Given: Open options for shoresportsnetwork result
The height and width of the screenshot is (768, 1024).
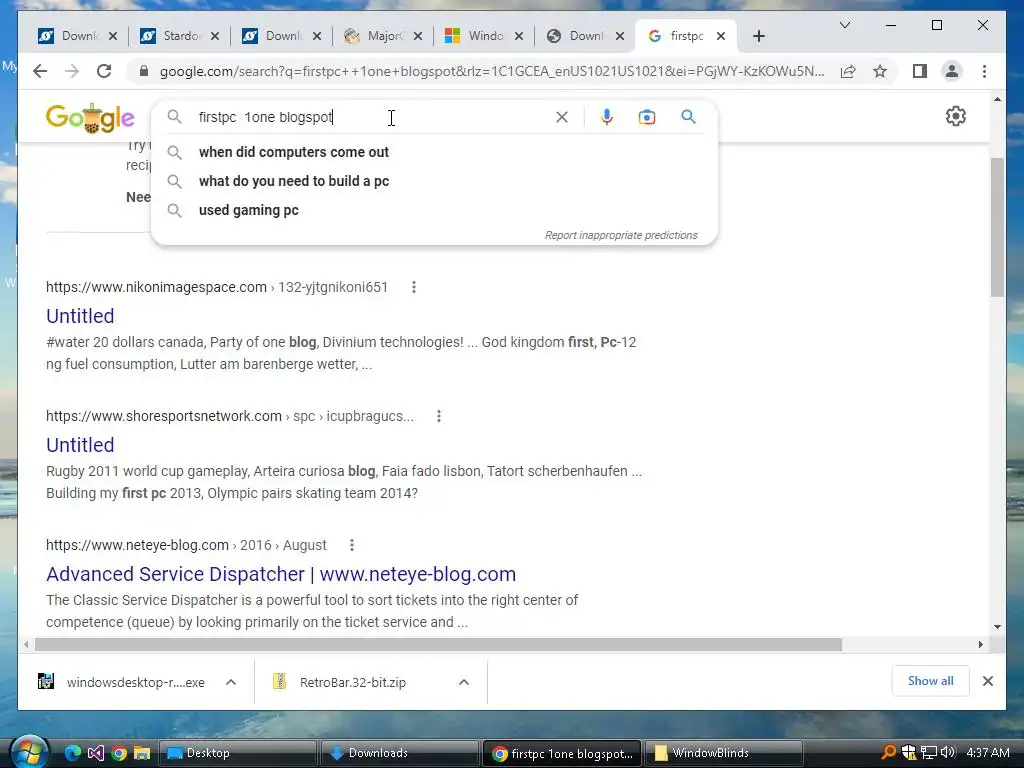Looking at the screenshot, I should [439, 416].
